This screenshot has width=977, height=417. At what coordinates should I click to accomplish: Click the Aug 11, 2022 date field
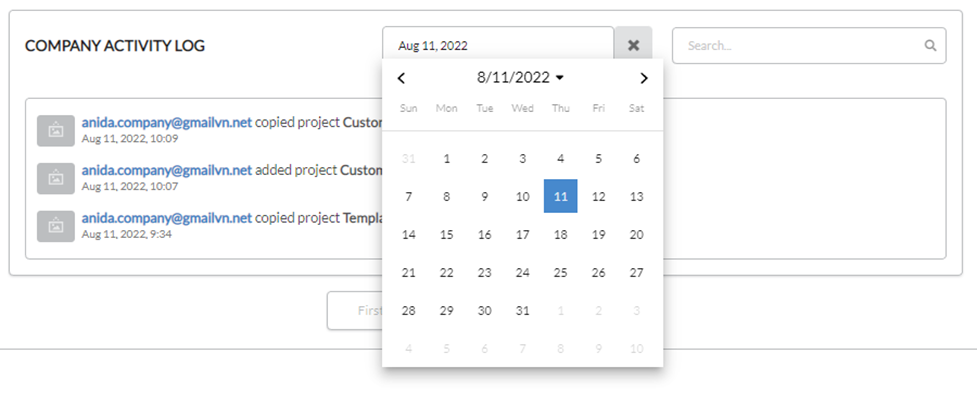498,45
